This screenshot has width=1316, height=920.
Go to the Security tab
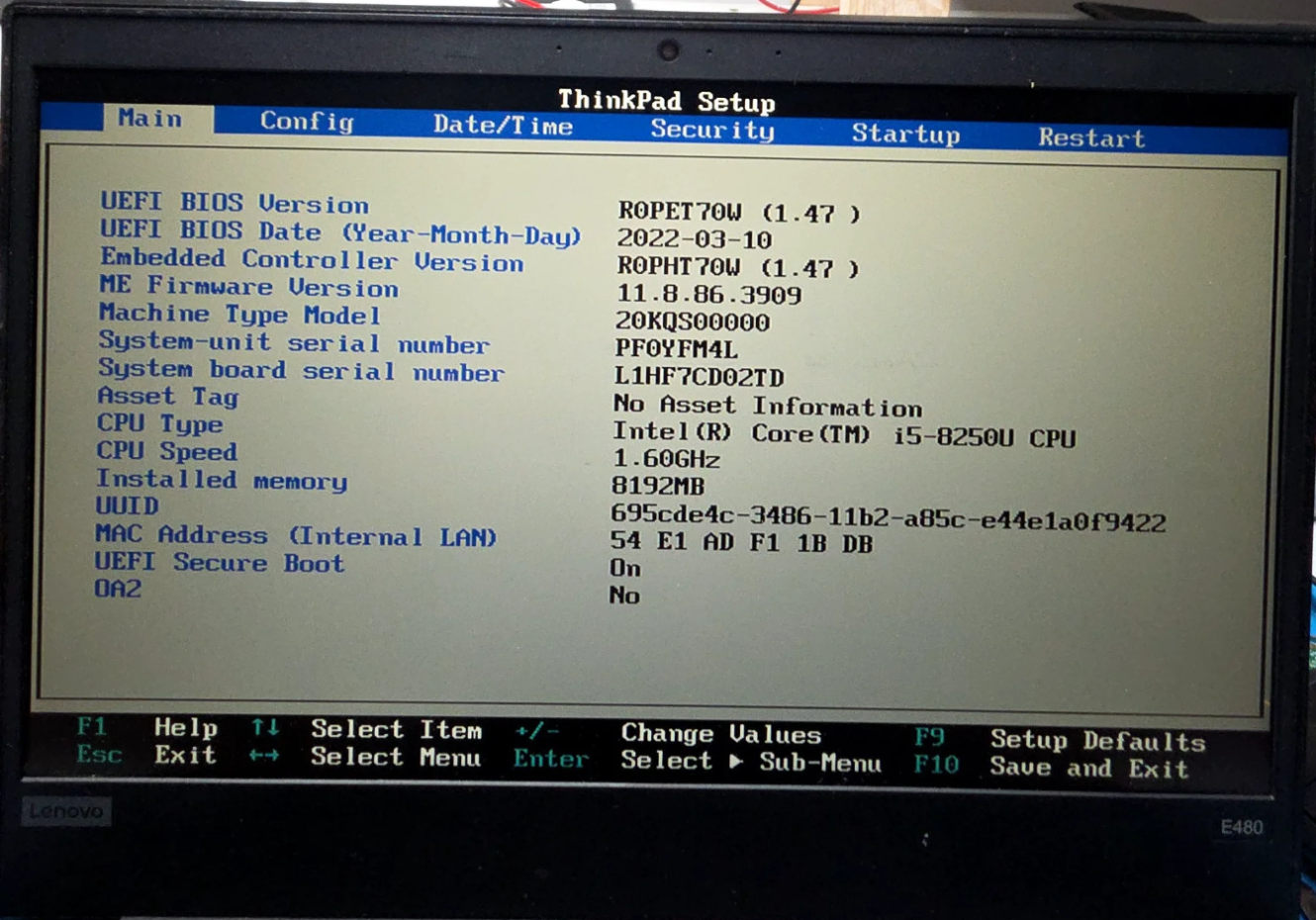(712, 131)
